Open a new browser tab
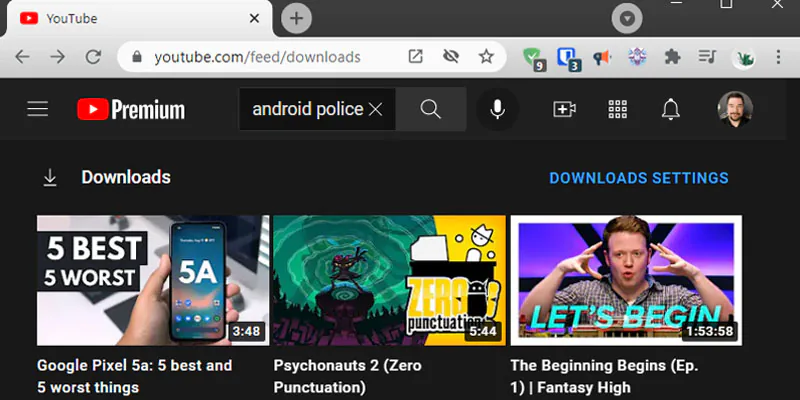This screenshot has height=400, width=800. click(x=296, y=18)
